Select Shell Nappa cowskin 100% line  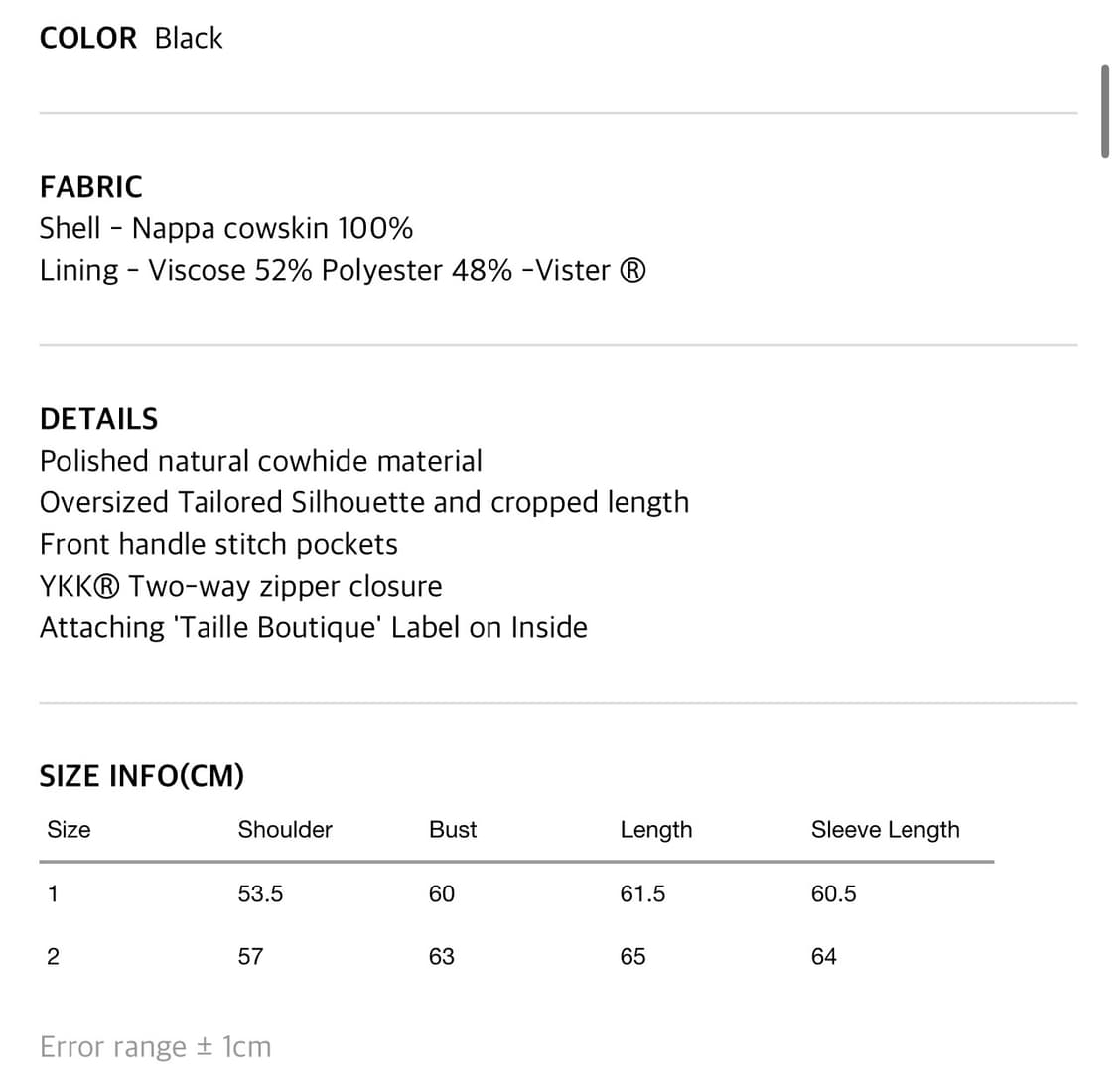226,228
